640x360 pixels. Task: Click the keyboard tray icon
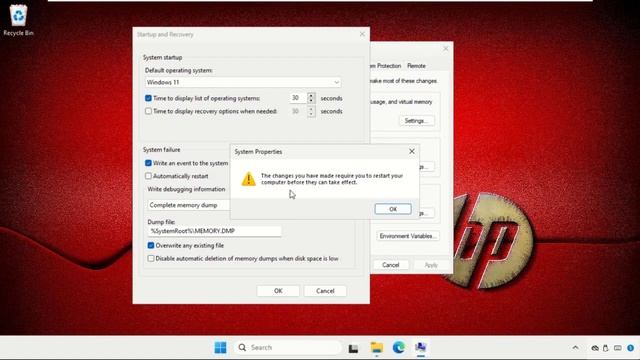(618, 348)
